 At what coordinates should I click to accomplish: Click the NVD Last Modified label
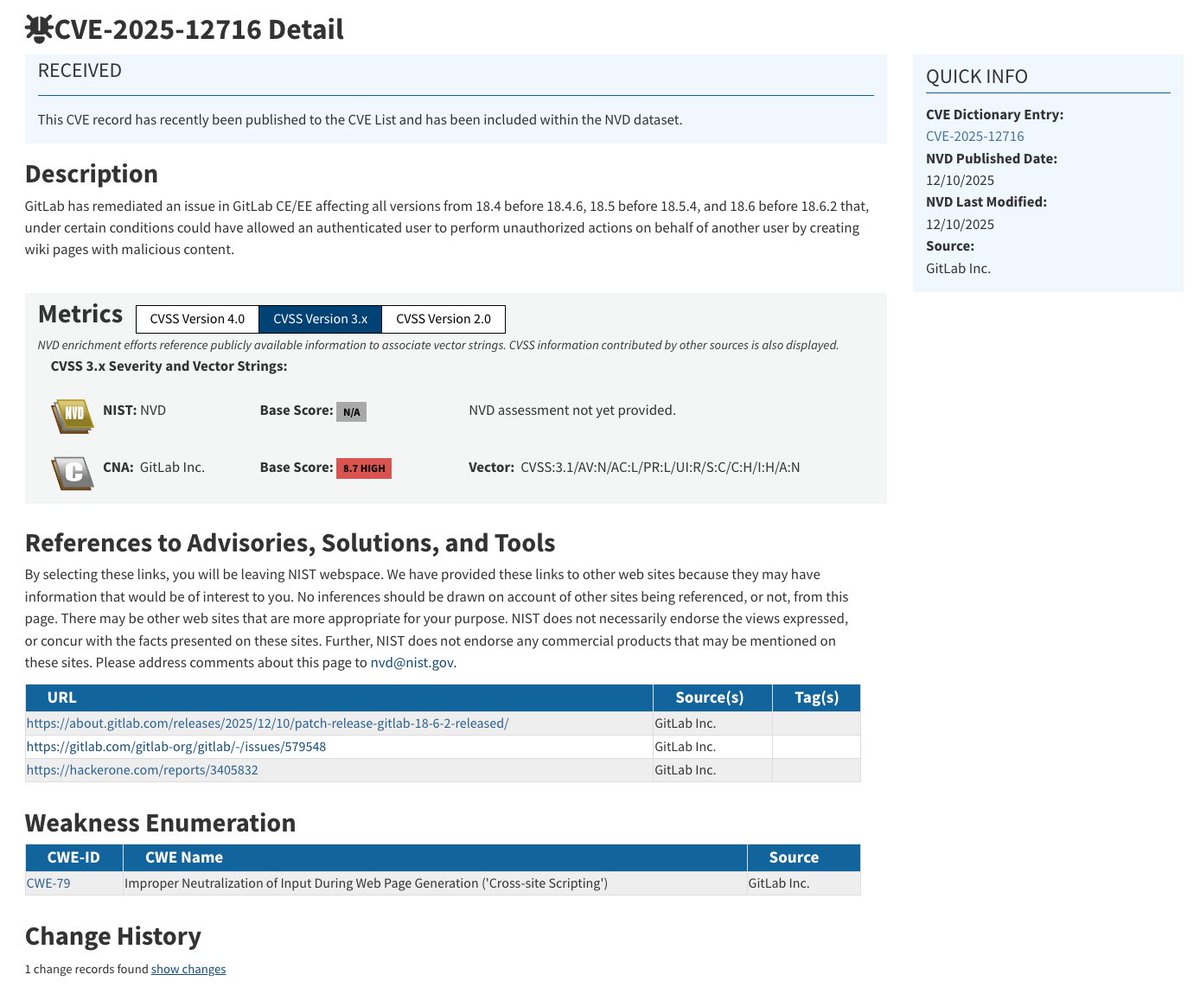(x=986, y=201)
